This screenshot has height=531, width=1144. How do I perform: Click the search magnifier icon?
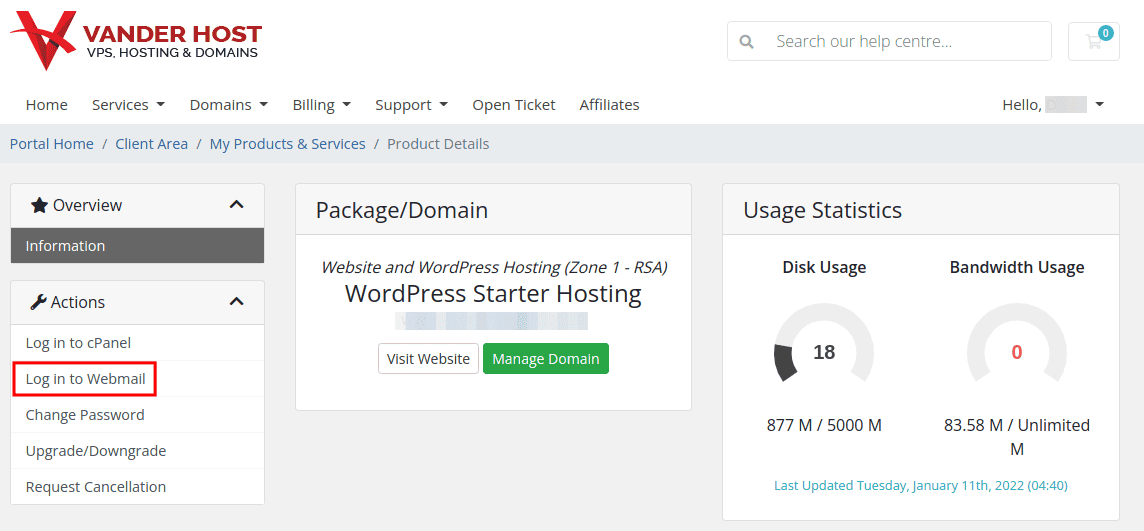[746, 42]
